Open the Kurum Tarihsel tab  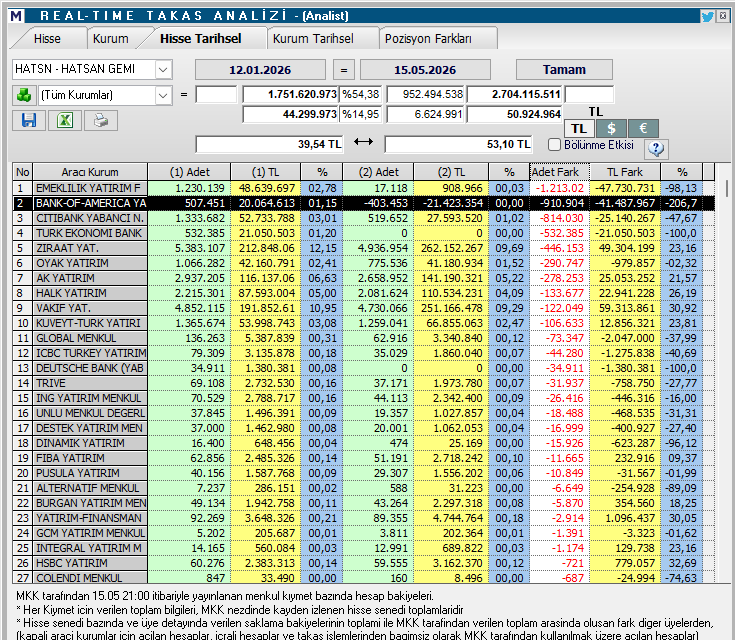pyautogui.click(x=313, y=38)
